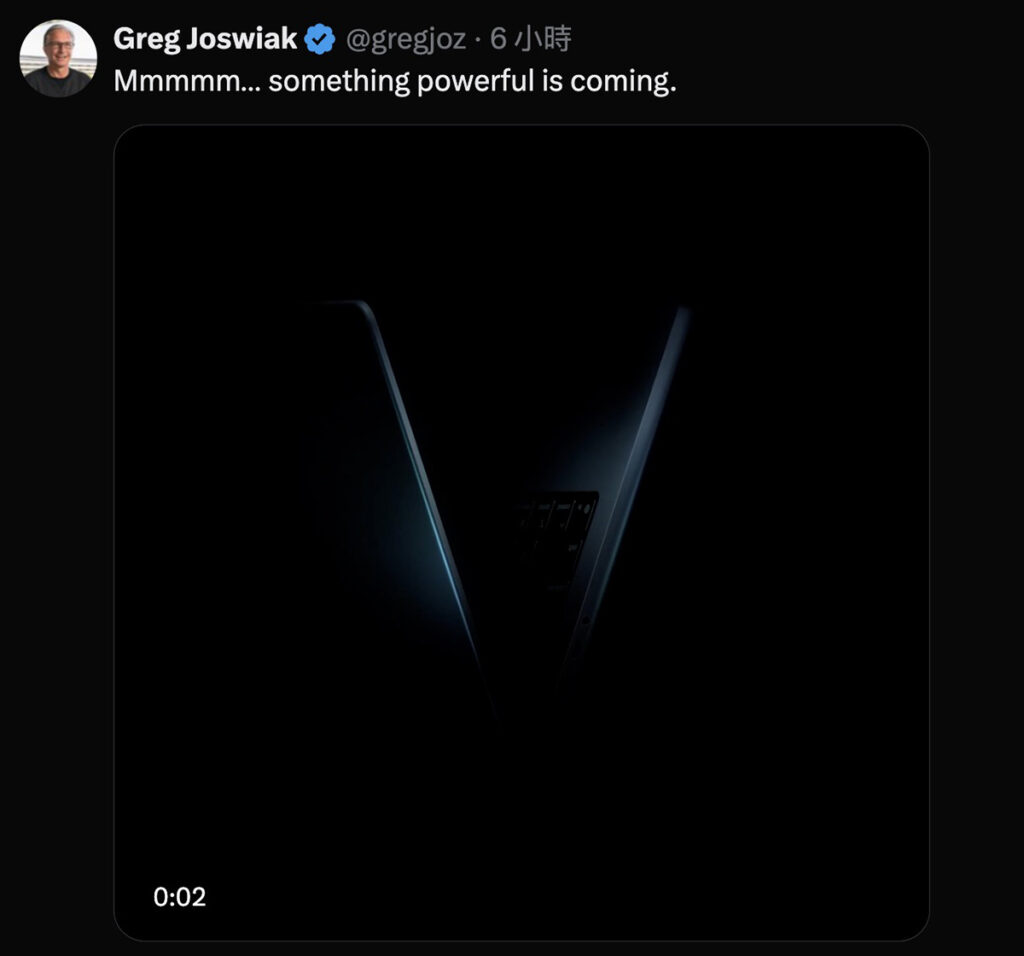Click the blue verified checkmark badge
The width and height of the screenshot is (1024, 956).
pyautogui.click(x=319, y=40)
